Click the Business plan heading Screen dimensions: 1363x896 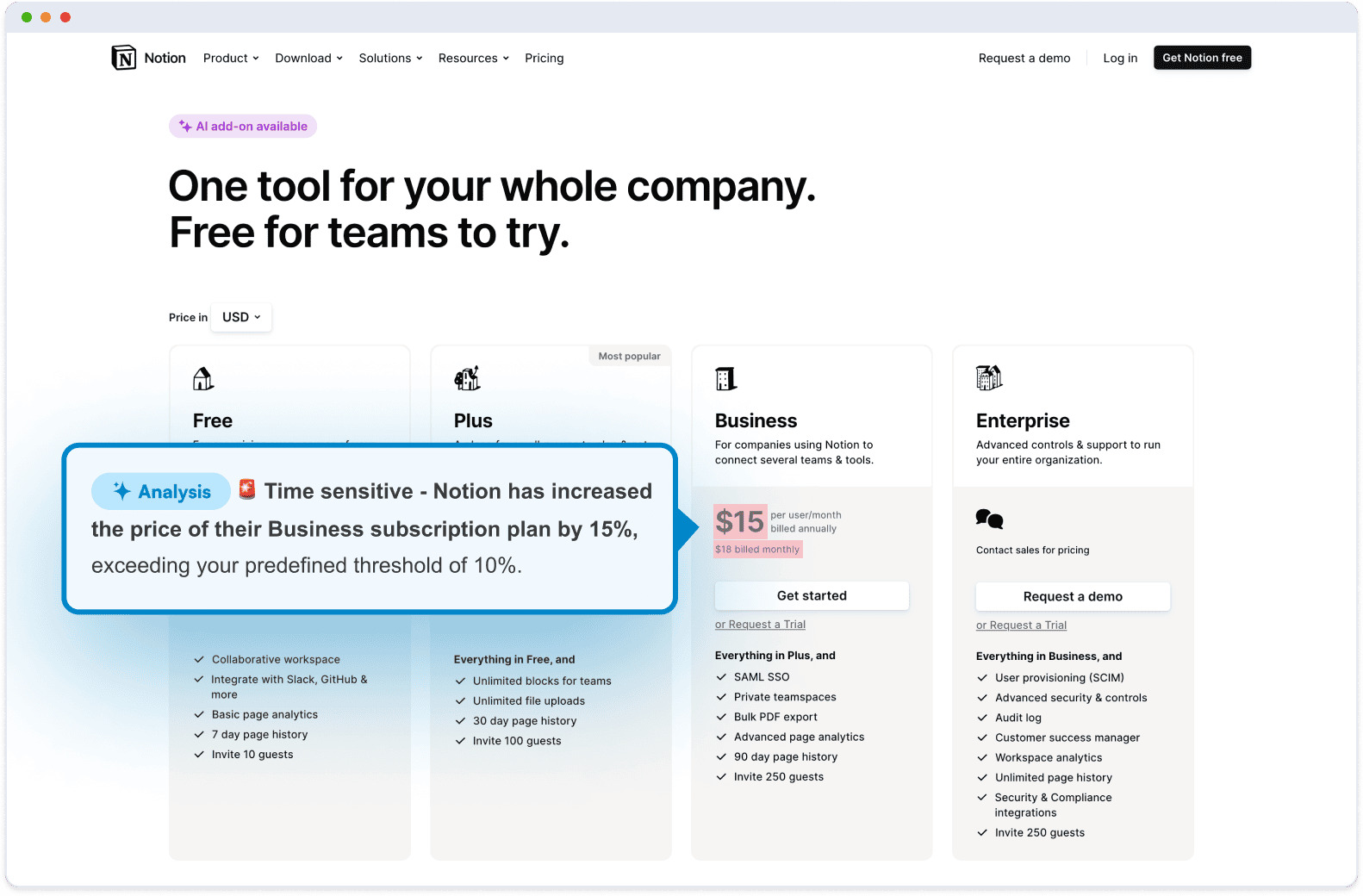tap(756, 420)
